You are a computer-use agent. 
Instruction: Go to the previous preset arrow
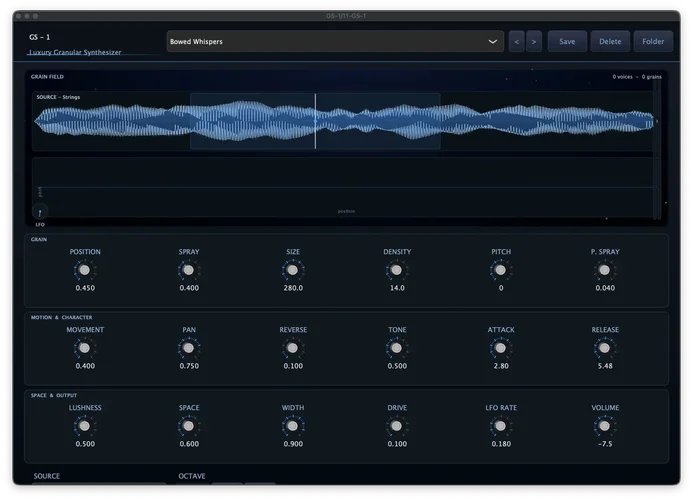coord(516,42)
